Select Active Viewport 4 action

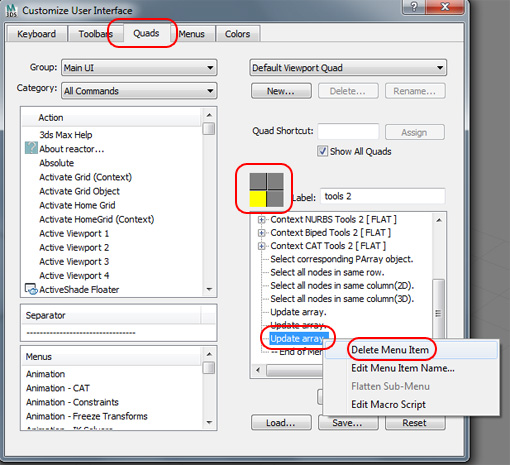click(x=74, y=276)
